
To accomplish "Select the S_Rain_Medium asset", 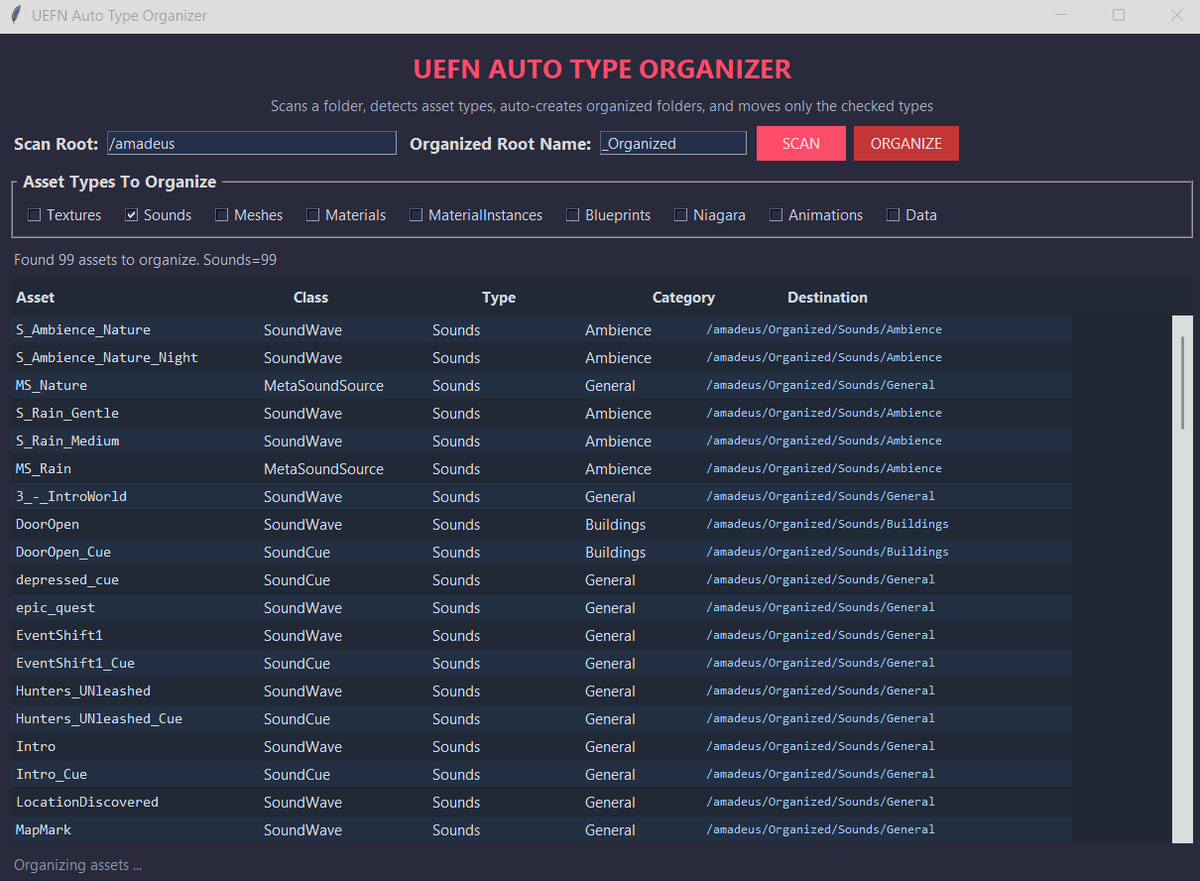I will coord(542,441).
